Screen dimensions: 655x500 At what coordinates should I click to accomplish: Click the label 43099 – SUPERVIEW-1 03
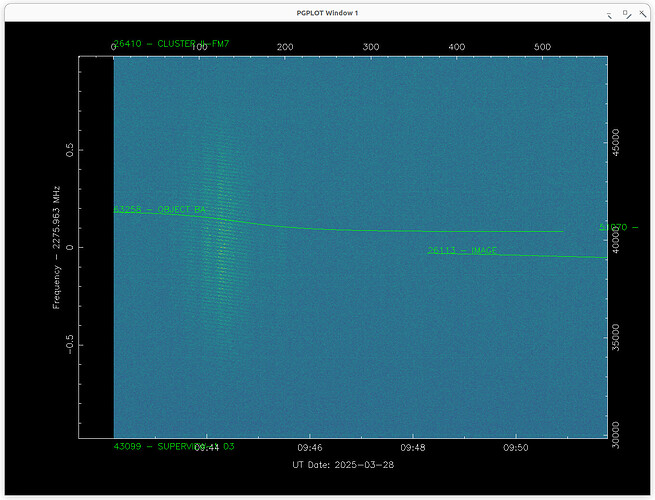tap(174, 446)
